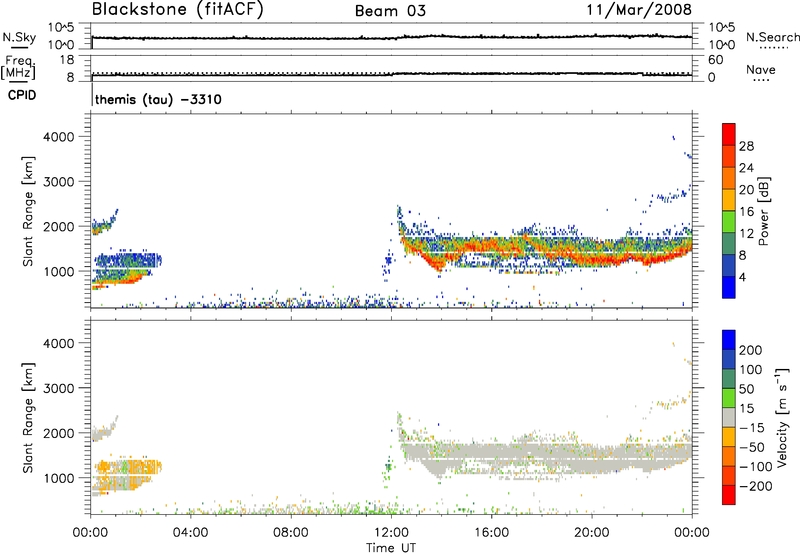The width and height of the screenshot is (800, 554).
Task: Click the Beam 03 label
Action: point(390,11)
